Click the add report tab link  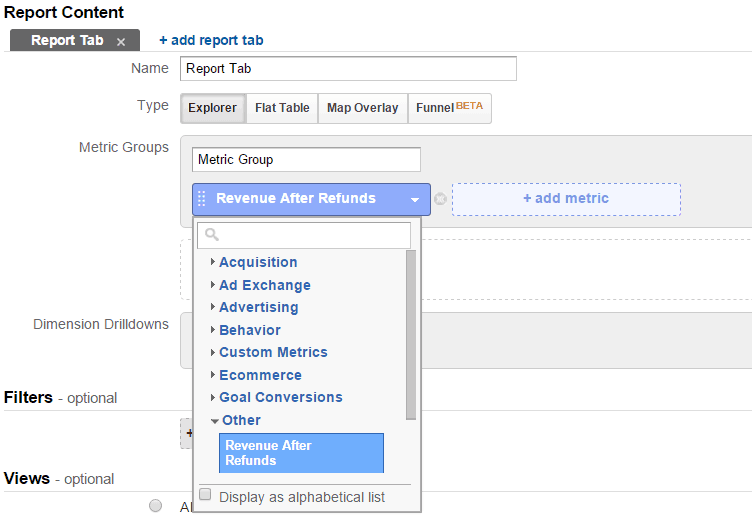(x=211, y=40)
